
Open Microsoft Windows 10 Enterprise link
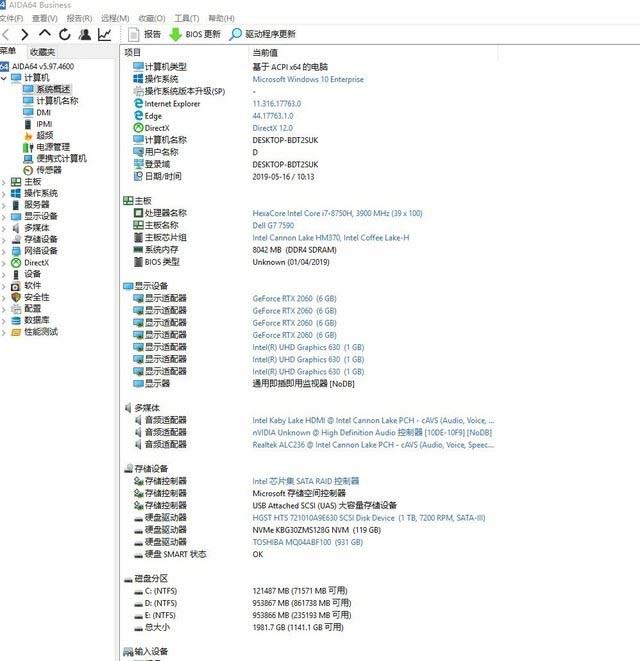(308, 79)
